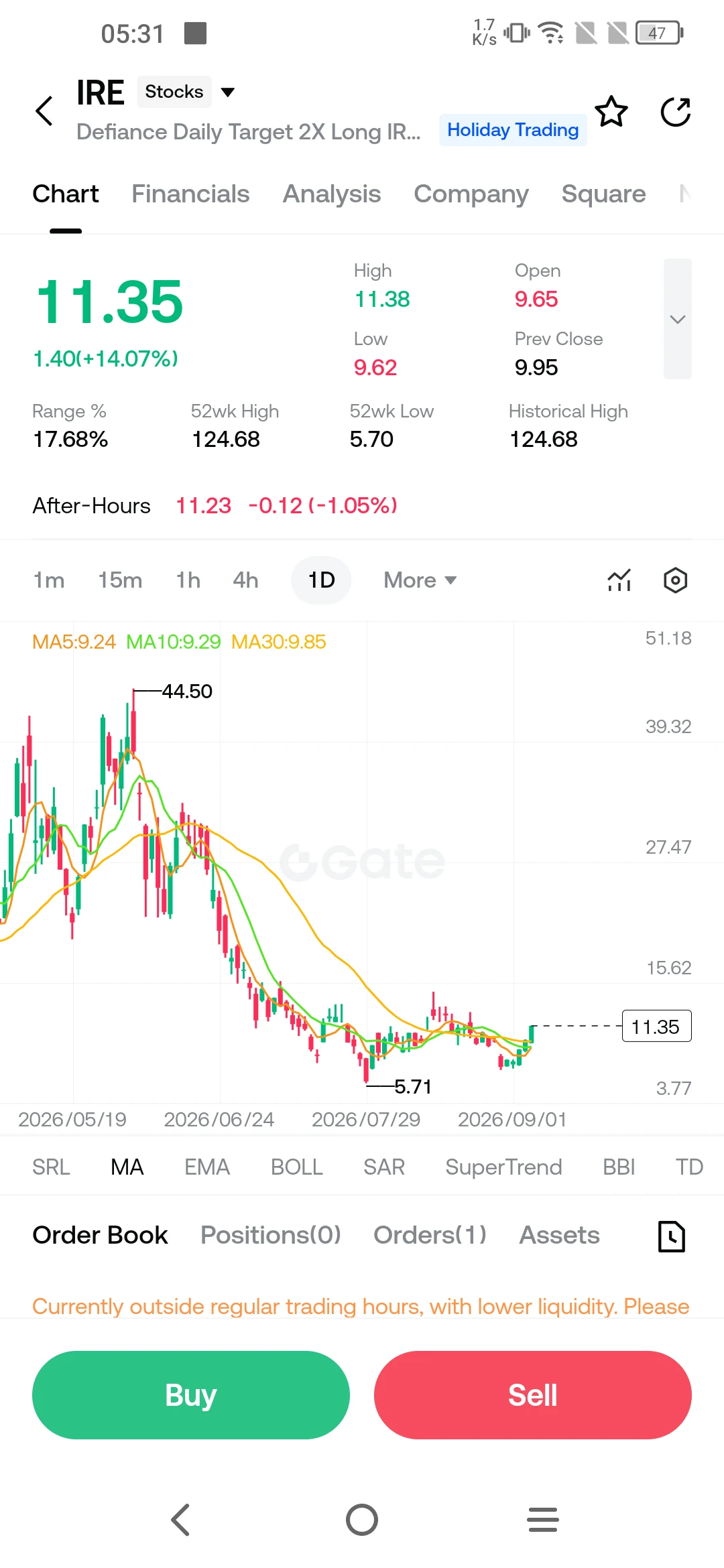
Task: Tap the 52wk Low value 5.70
Action: [x=371, y=440]
